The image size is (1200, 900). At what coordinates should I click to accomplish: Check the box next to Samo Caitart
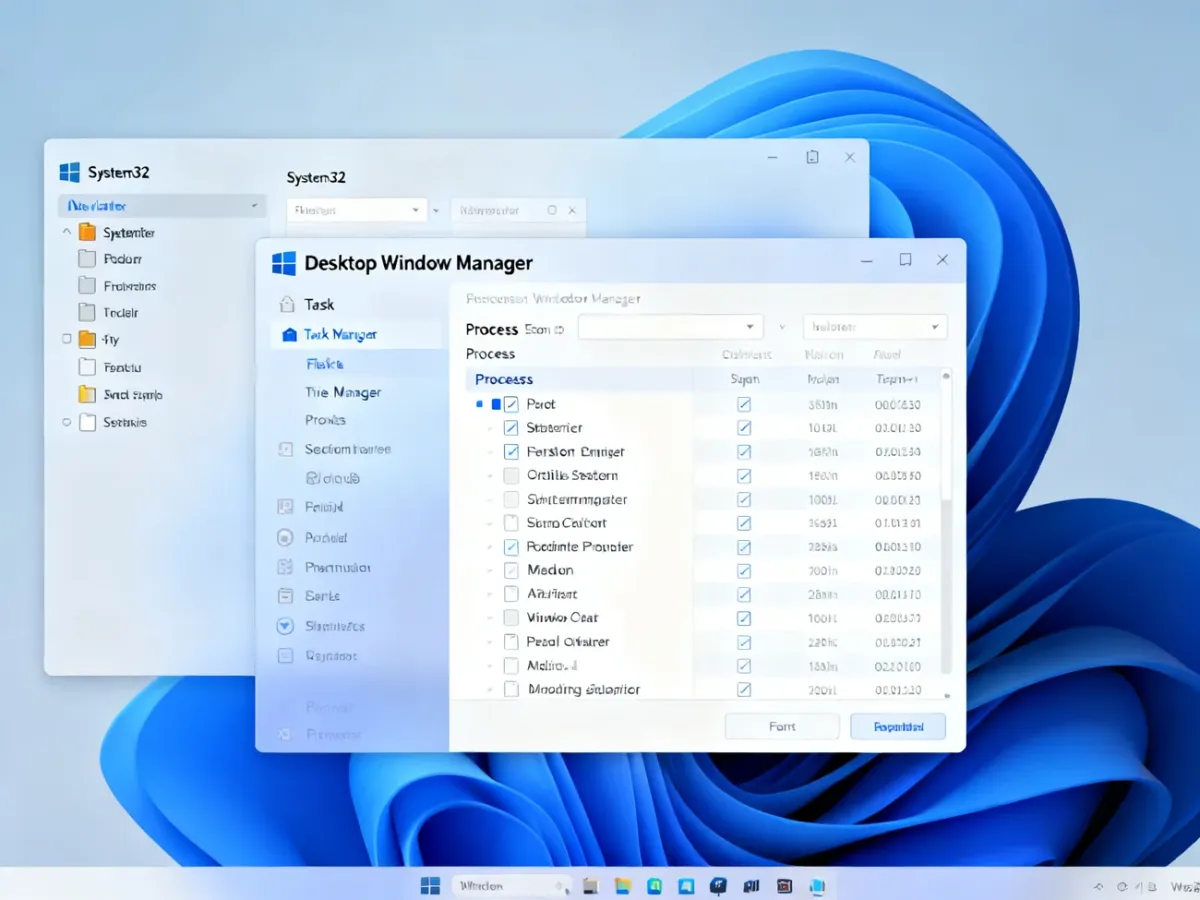point(511,523)
